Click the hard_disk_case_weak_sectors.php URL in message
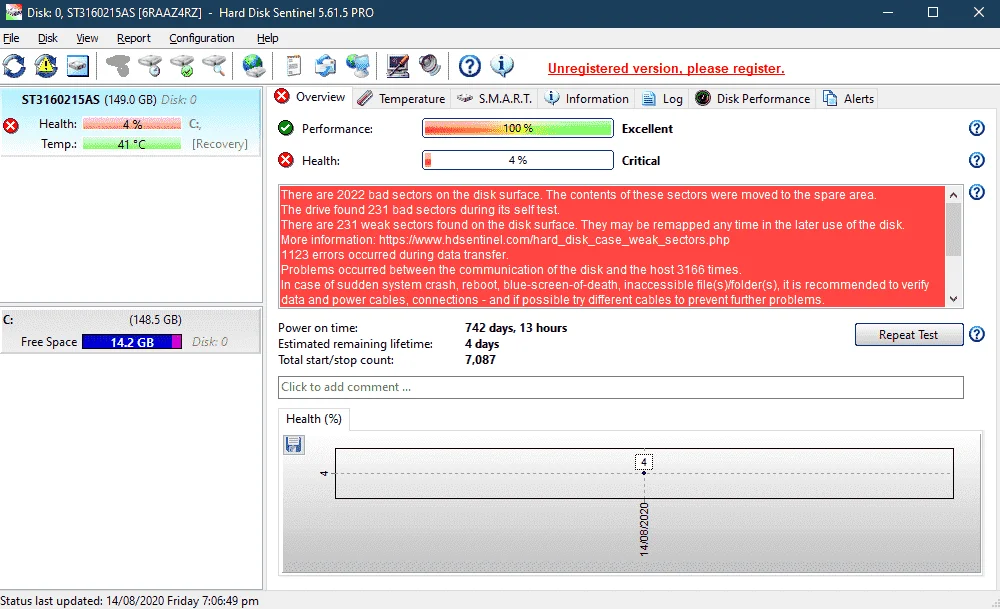The height and width of the screenshot is (609, 1000). 554,240
